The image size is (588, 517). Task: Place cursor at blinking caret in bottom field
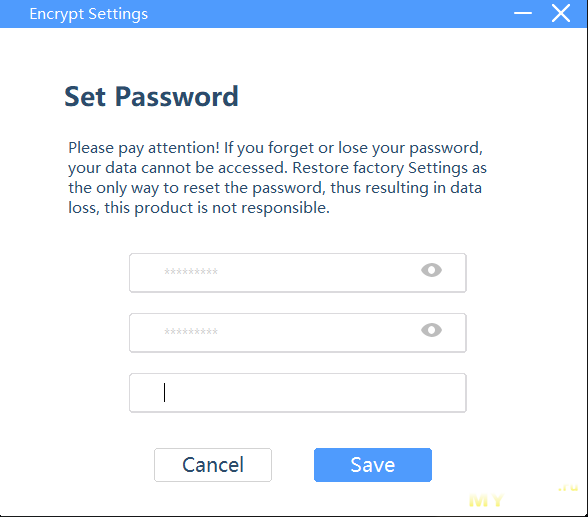click(x=164, y=393)
